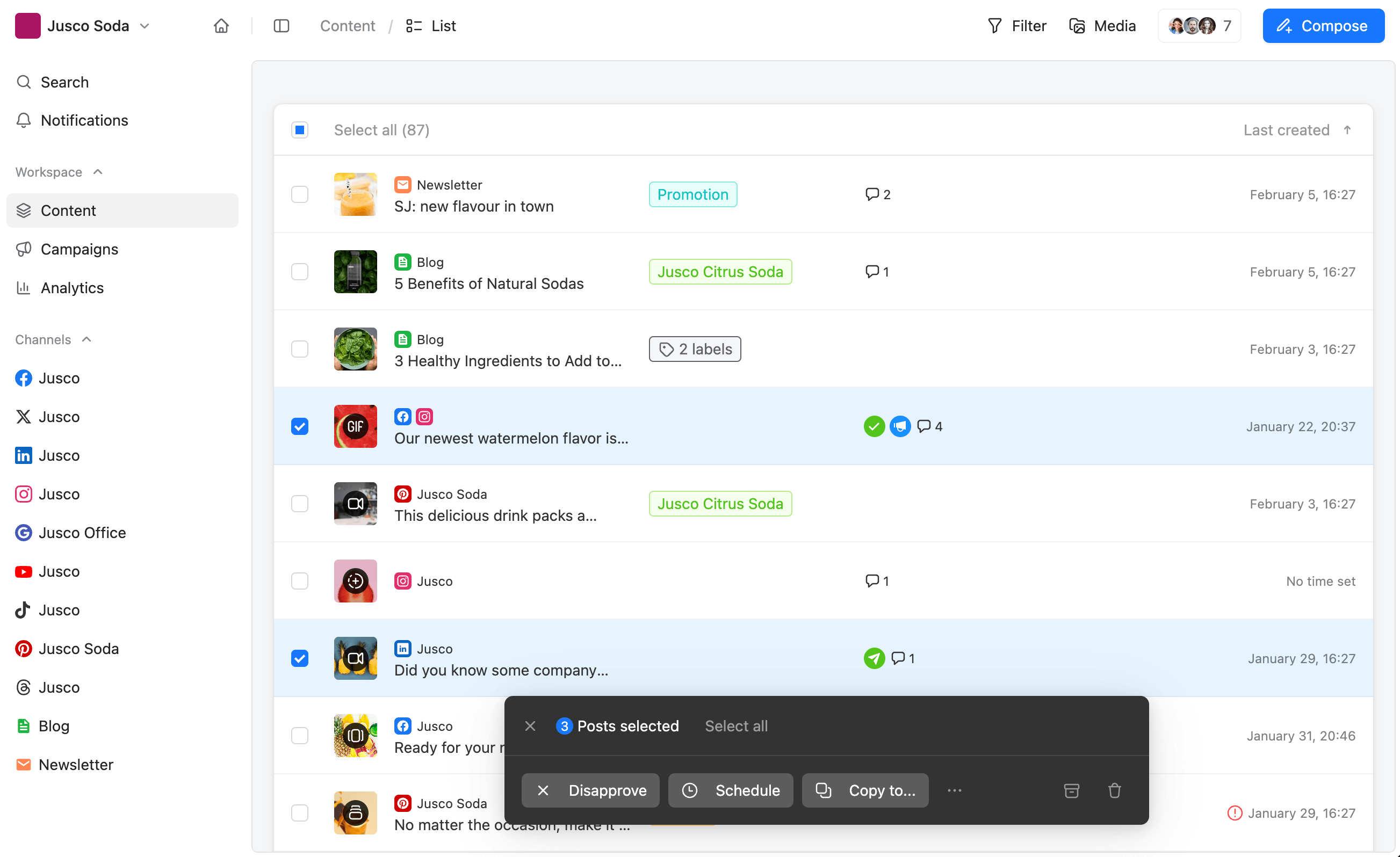Check the Instagram Jusco no-time-set post
1400x857 pixels.
pos(299,581)
